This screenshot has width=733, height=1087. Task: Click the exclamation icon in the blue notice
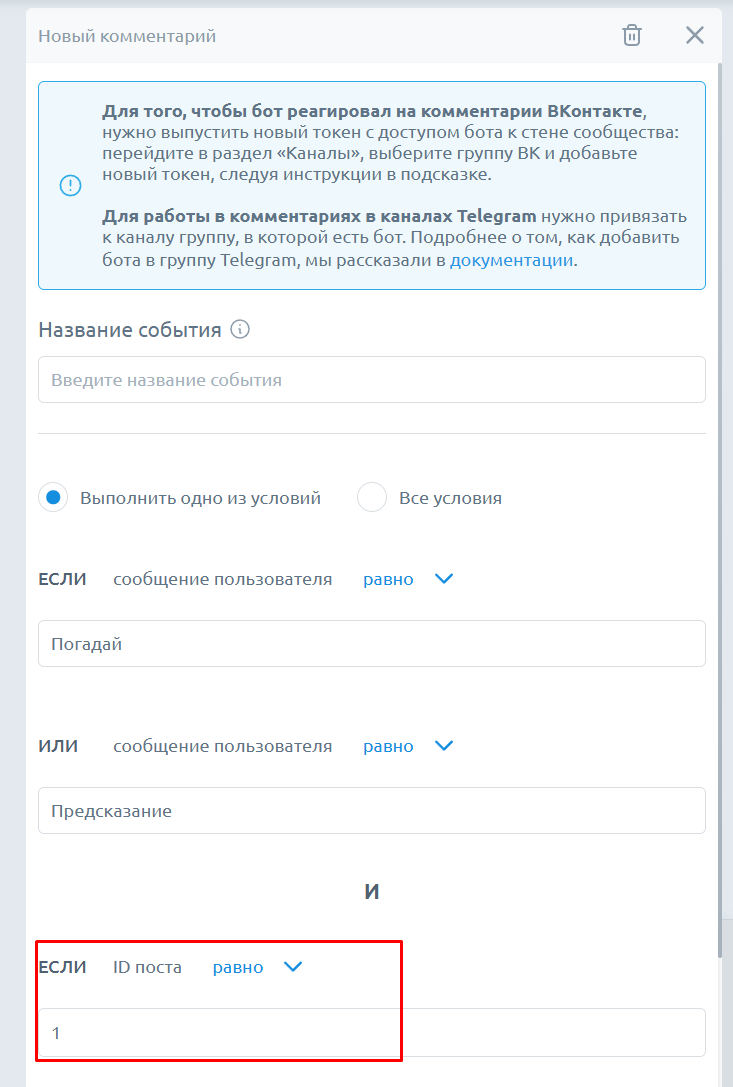point(70,186)
